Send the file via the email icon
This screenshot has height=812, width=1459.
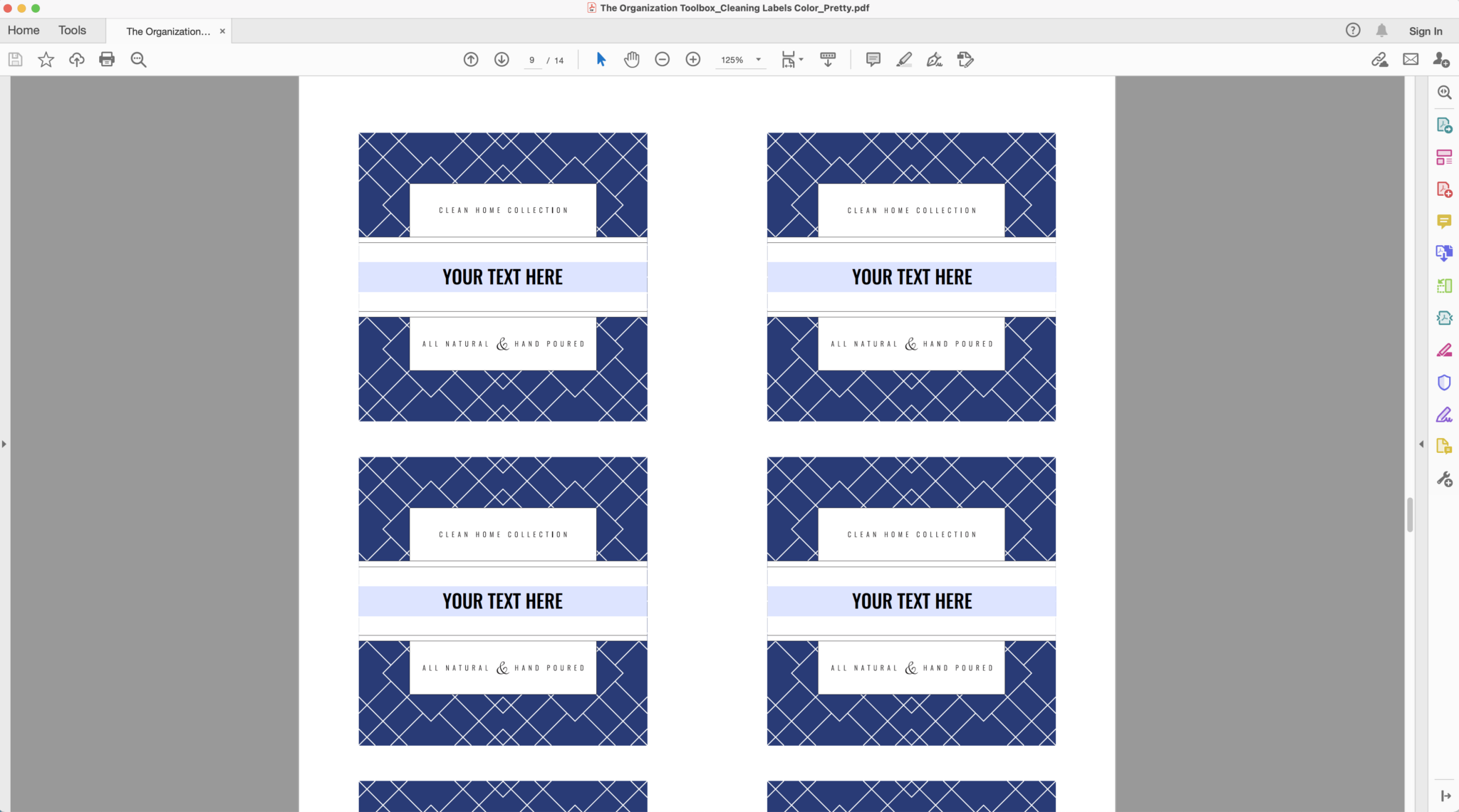1411,59
